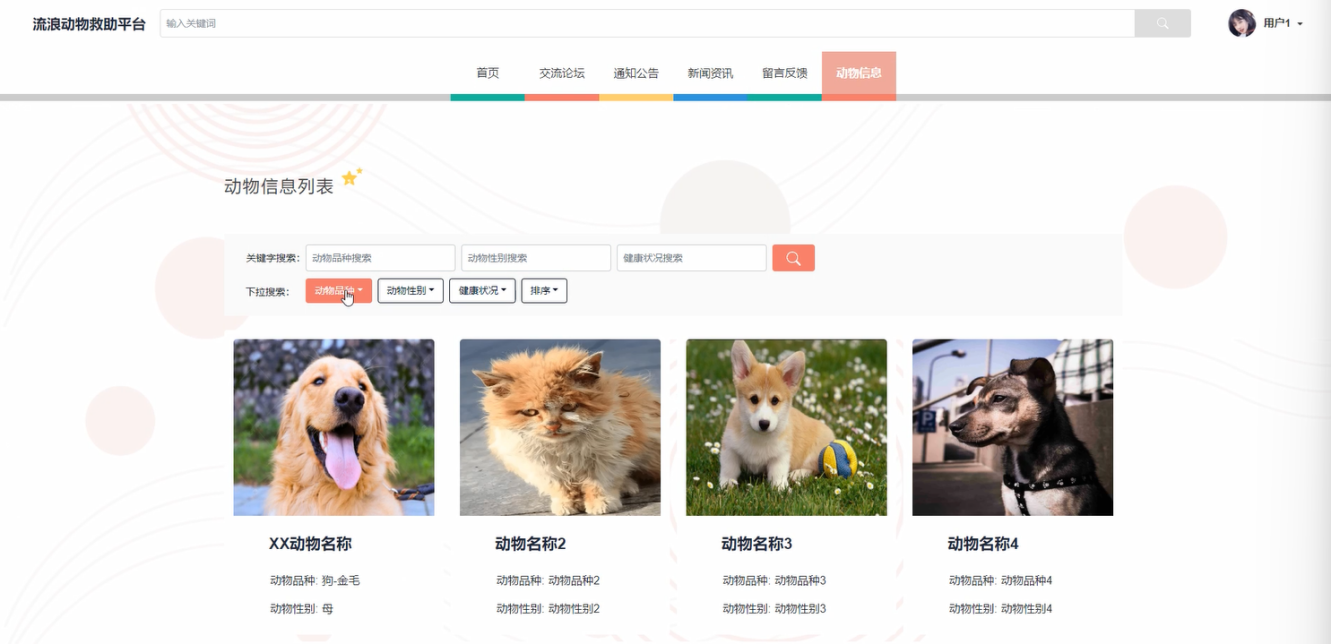The image size is (1331, 644).
Task: Focus the 健康状况搜索 input field
Action: point(692,258)
